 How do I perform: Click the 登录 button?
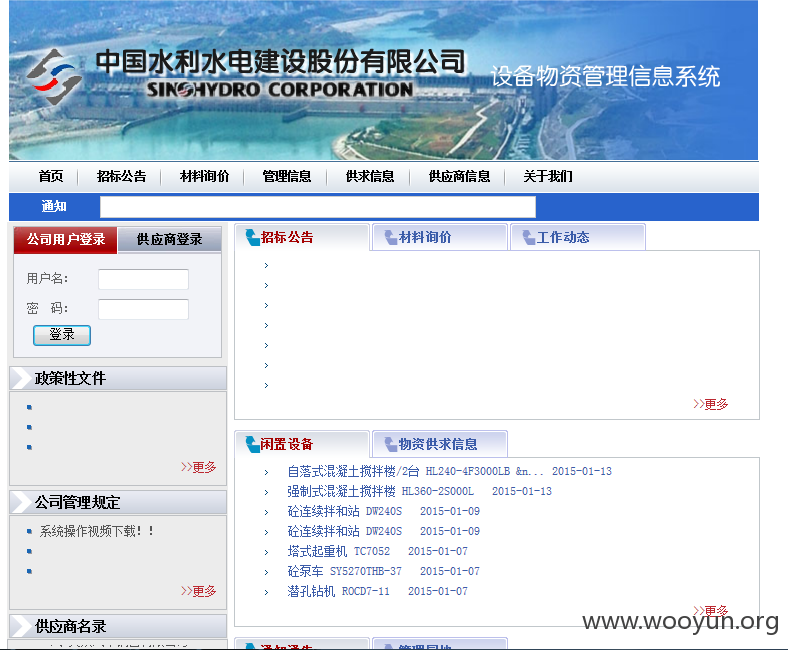click(x=62, y=335)
